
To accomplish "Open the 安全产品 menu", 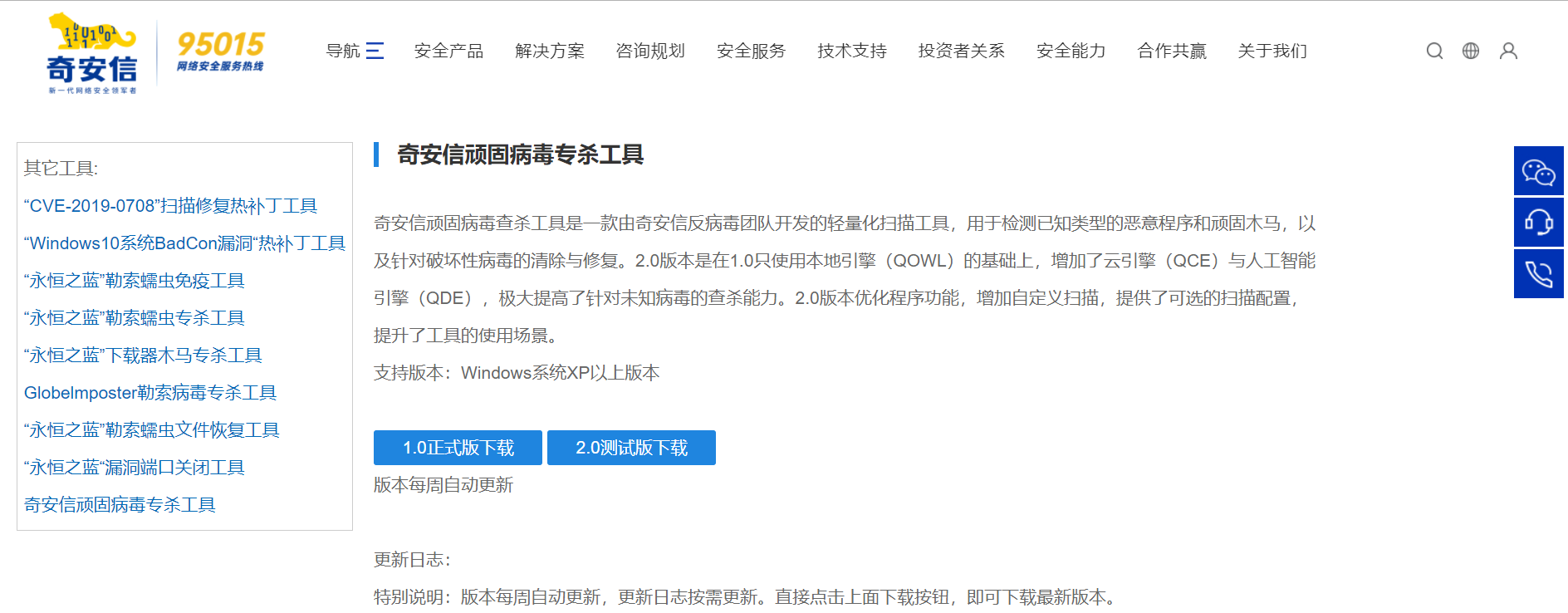I will coord(448,51).
